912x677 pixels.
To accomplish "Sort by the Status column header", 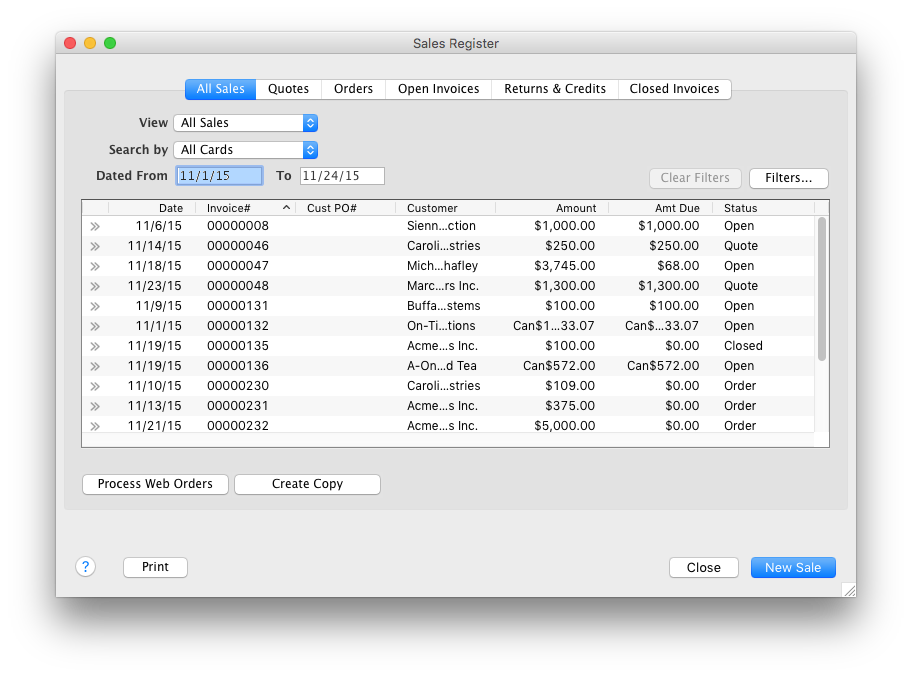I will [x=764, y=208].
